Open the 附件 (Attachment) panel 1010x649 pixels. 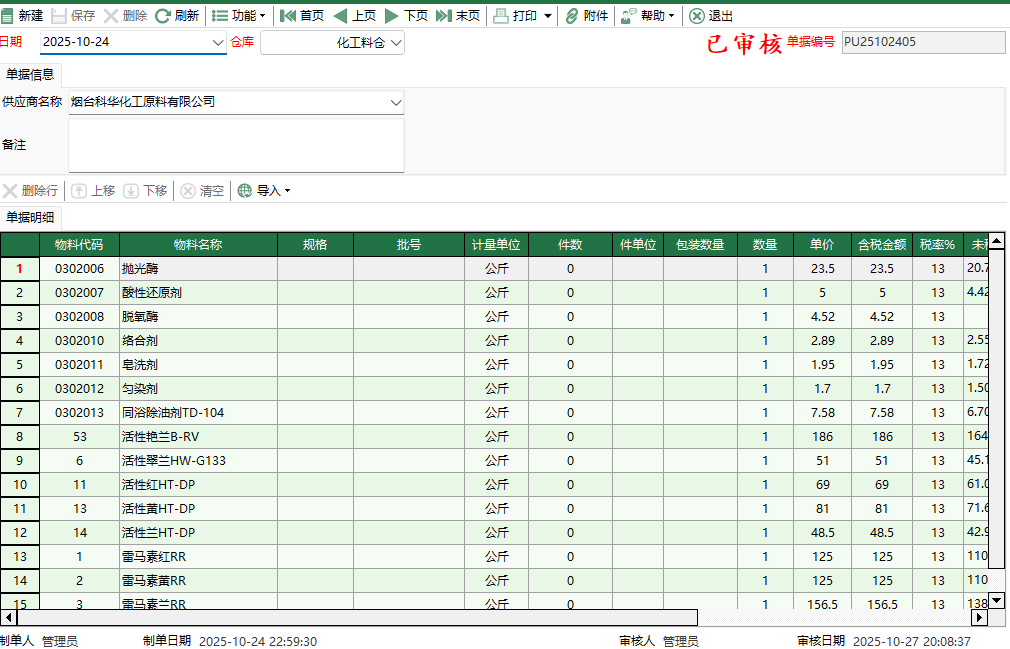[x=586, y=15]
